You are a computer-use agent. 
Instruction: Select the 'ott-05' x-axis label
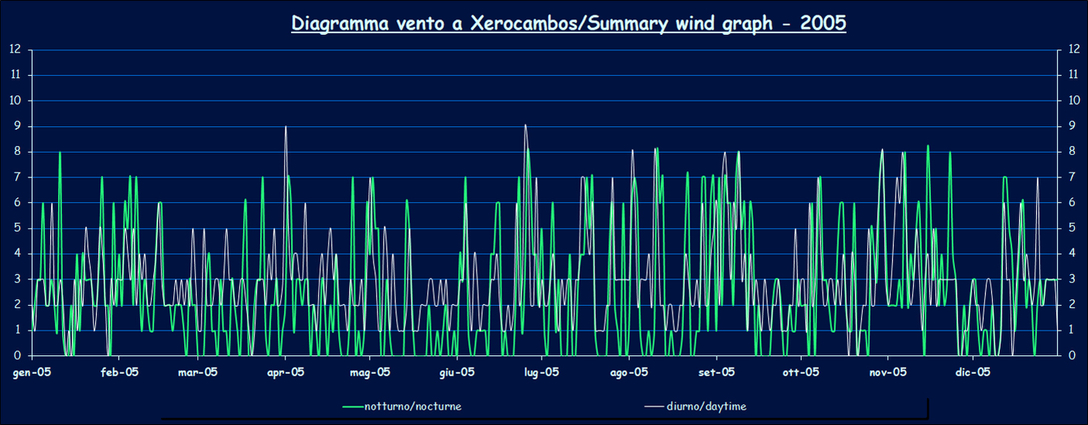tap(800, 372)
